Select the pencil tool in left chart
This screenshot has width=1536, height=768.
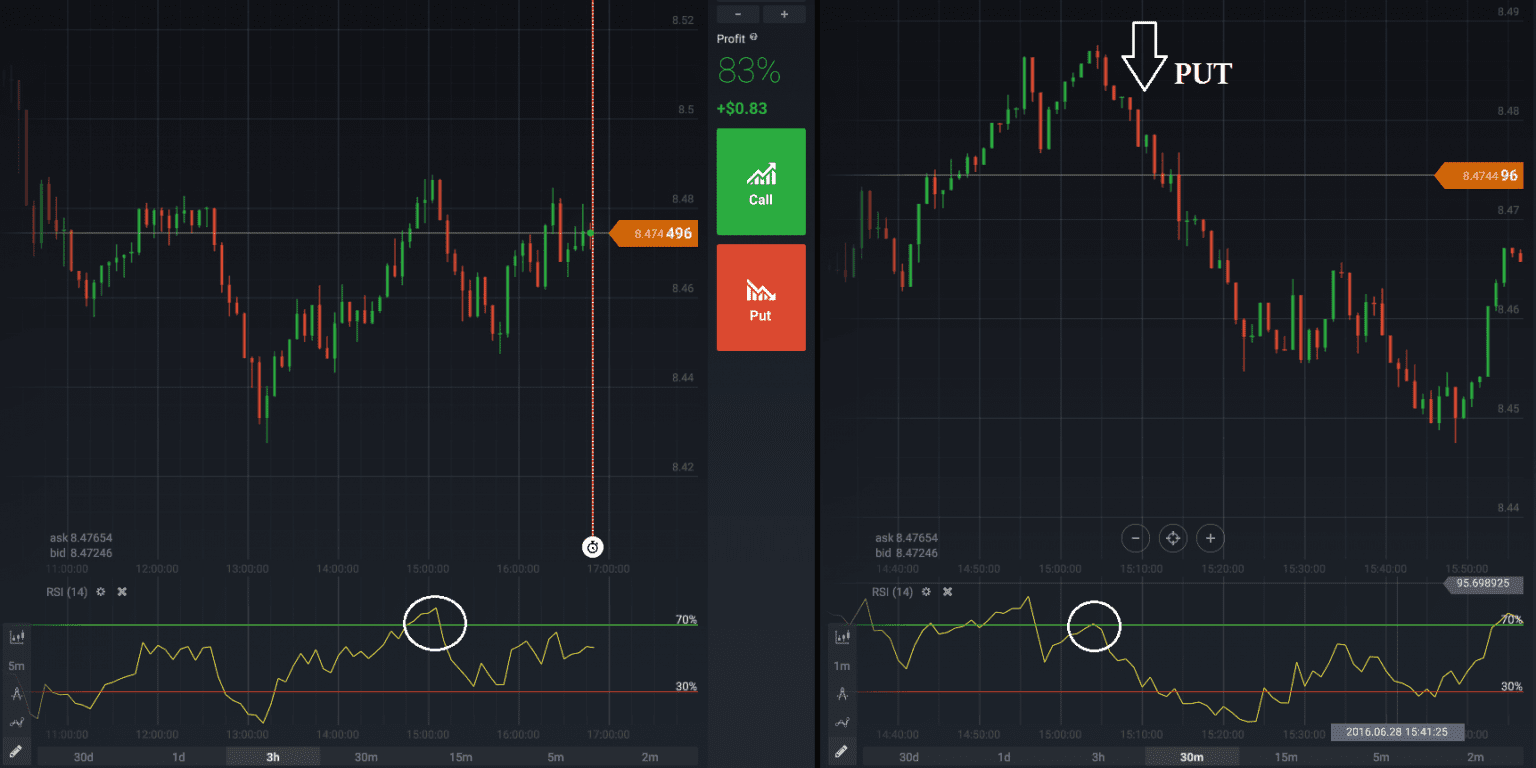[15, 750]
